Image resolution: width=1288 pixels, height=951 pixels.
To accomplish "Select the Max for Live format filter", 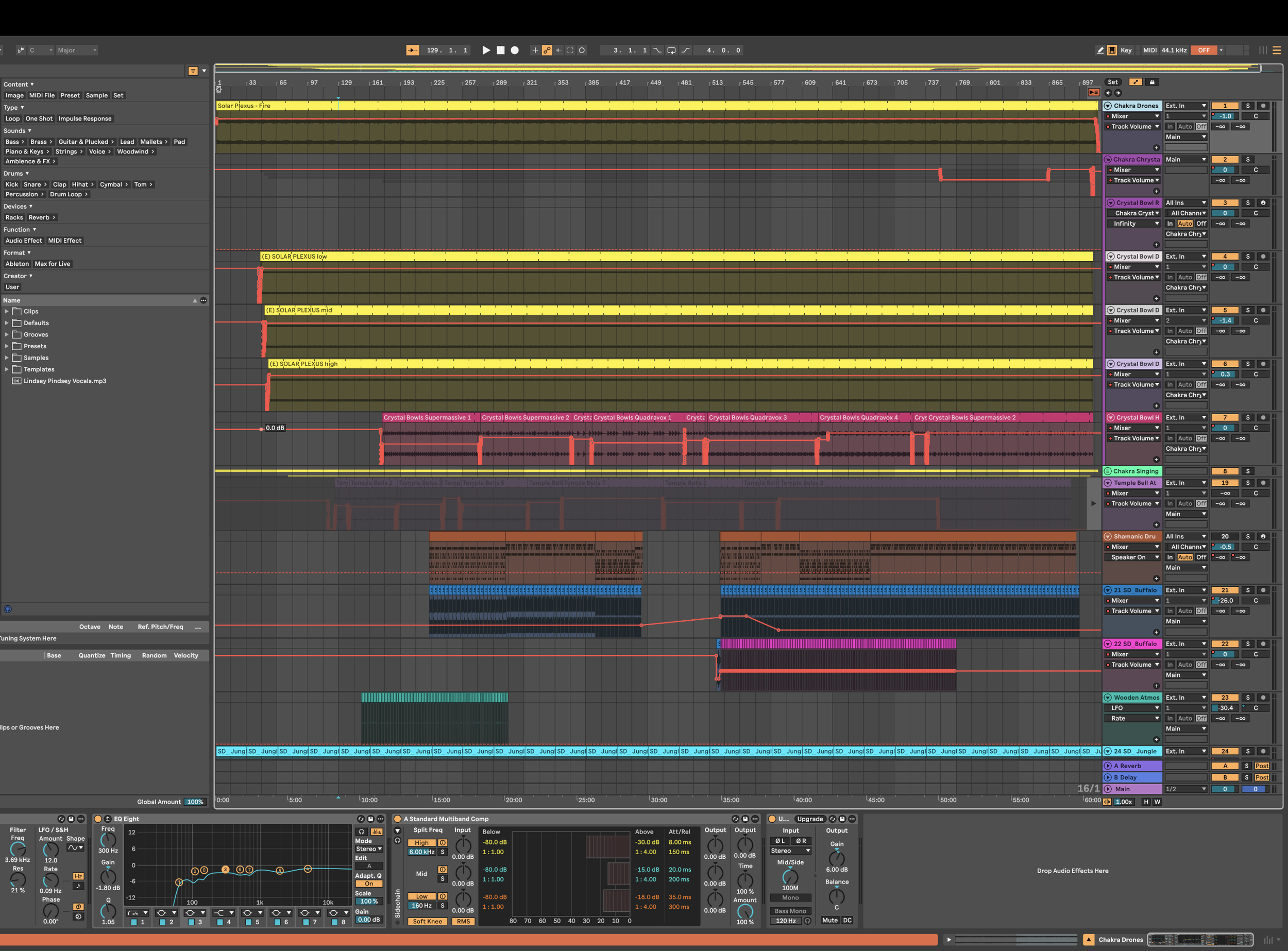I will [53, 264].
